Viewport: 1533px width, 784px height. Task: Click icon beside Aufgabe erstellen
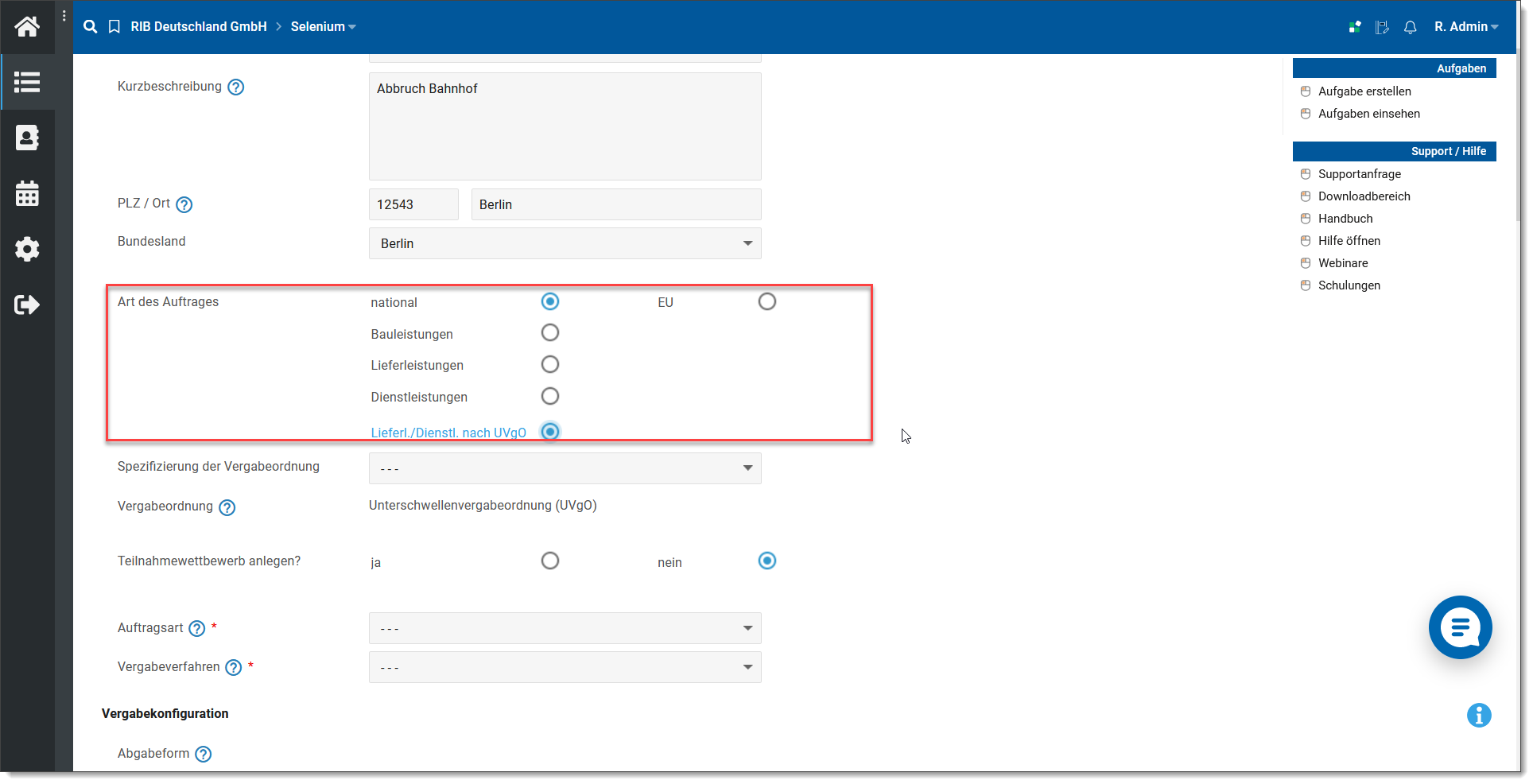tap(1306, 91)
